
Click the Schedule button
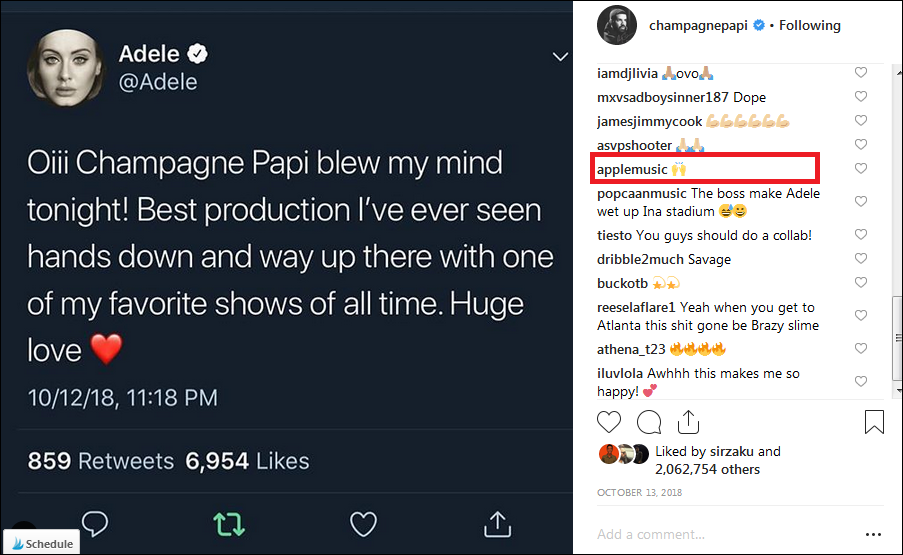coord(41,543)
